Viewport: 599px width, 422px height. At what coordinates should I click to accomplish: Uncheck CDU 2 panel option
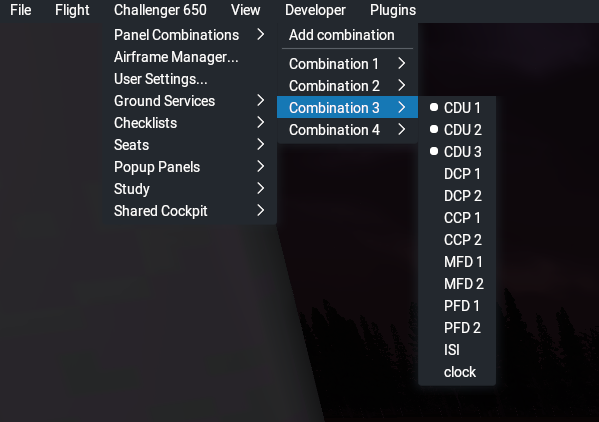point(457,130)
